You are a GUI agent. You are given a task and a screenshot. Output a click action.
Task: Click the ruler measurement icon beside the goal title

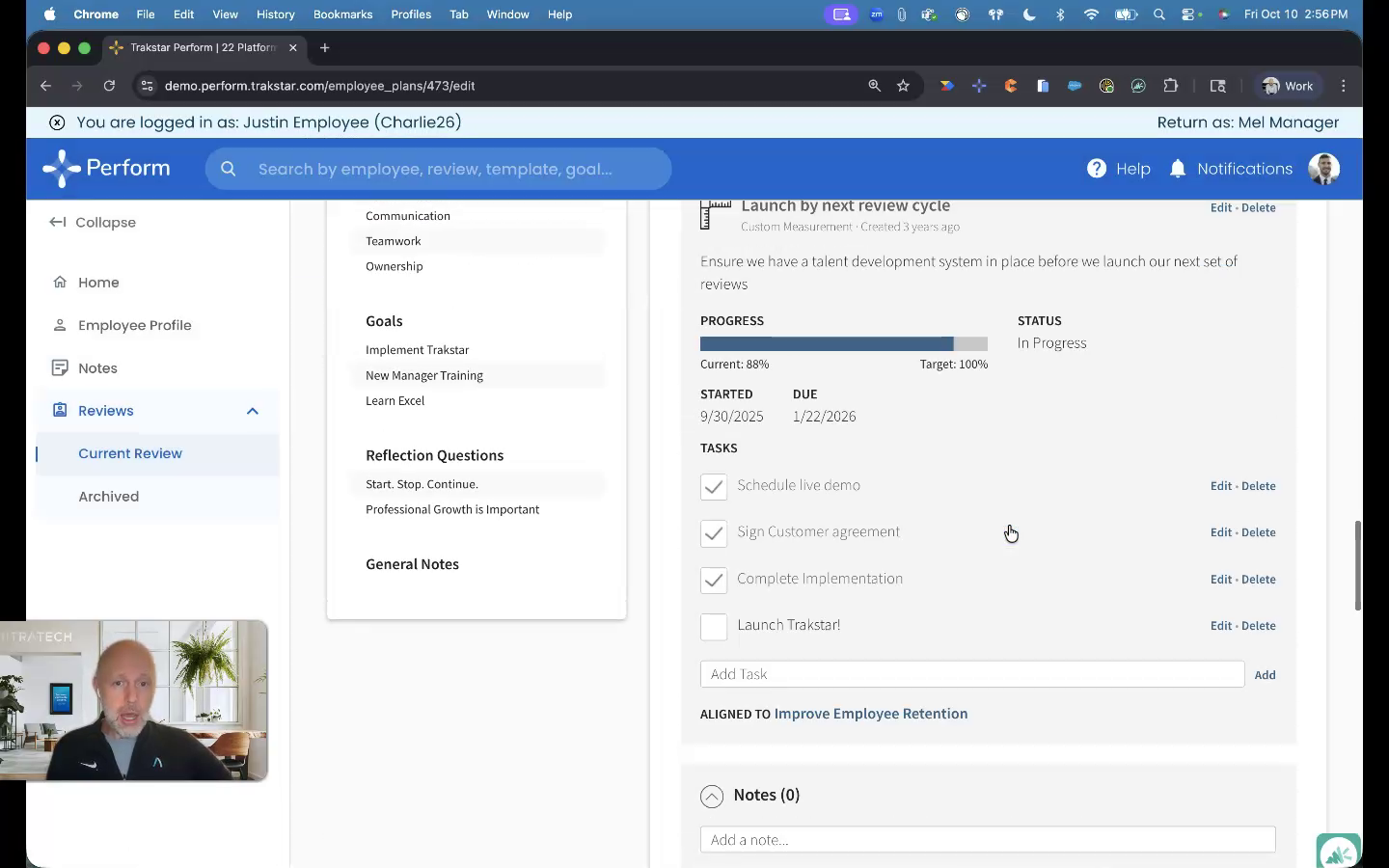(716, 215)
